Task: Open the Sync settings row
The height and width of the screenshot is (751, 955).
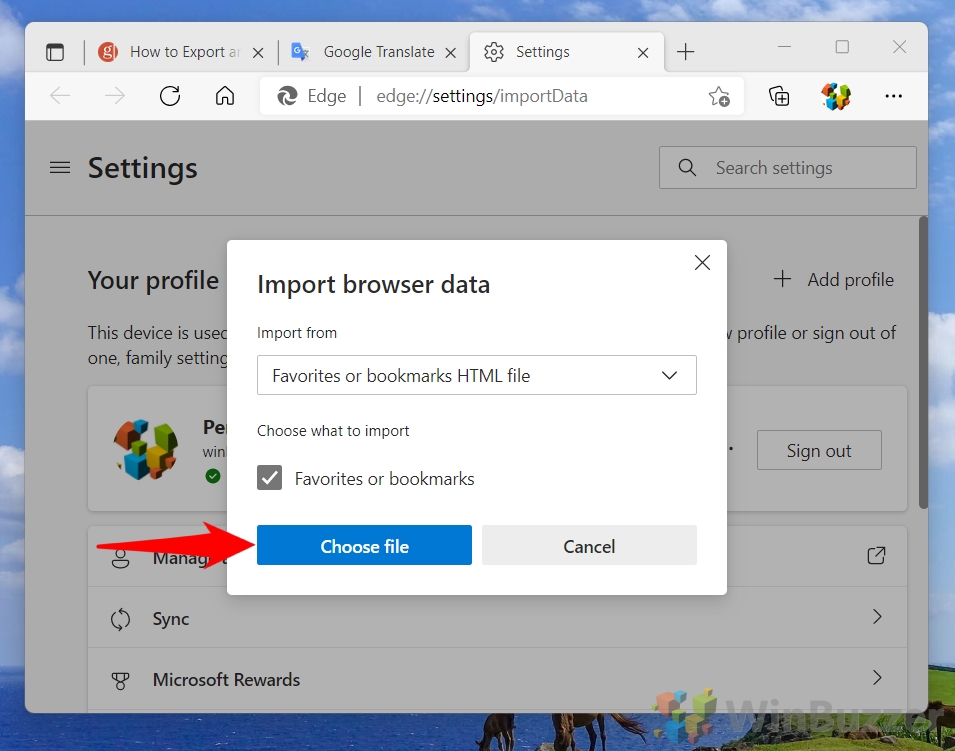Action: click(497, 618)
